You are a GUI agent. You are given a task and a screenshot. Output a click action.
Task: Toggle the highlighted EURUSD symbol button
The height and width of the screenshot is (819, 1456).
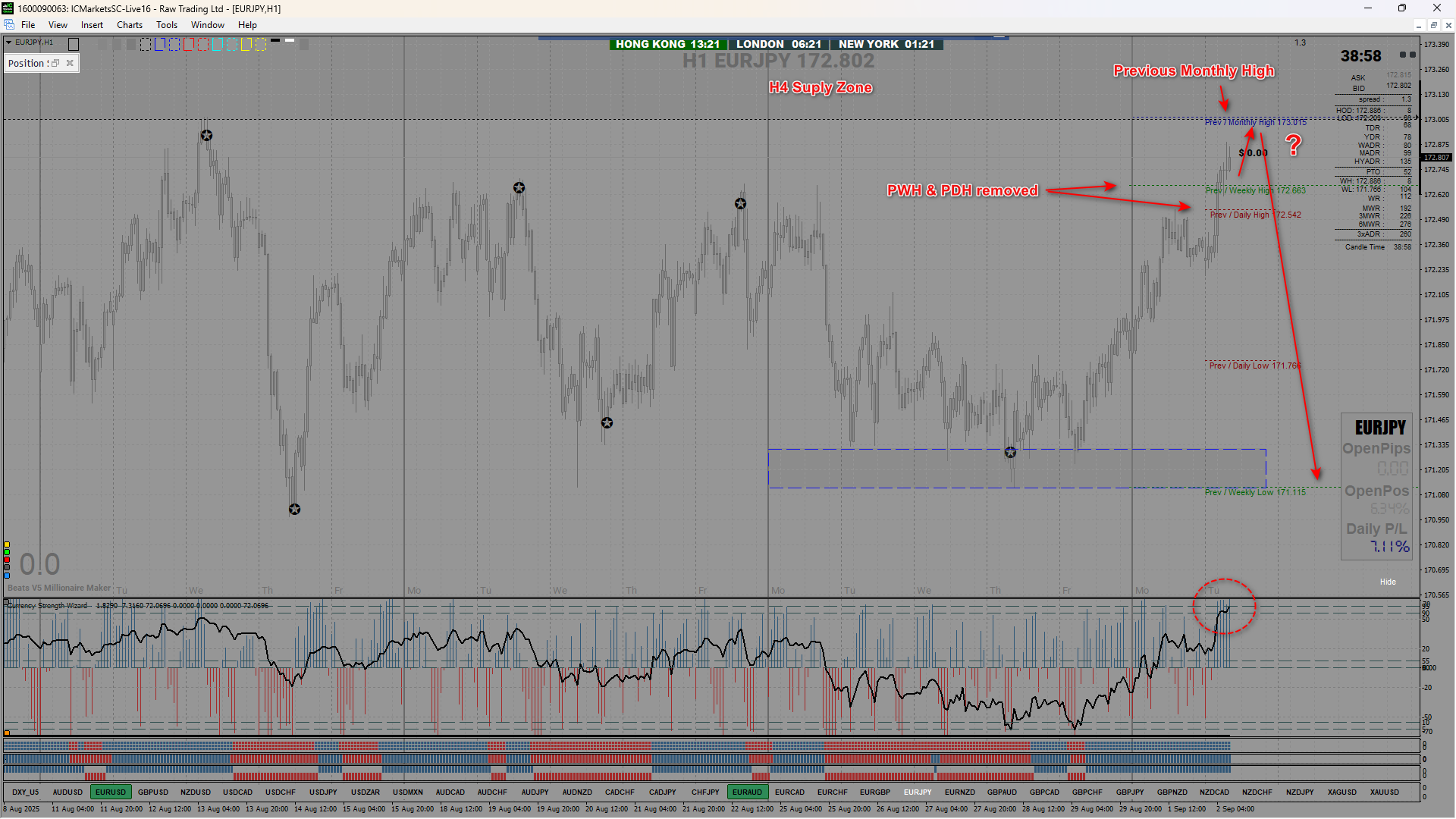(x=111, y=792)
